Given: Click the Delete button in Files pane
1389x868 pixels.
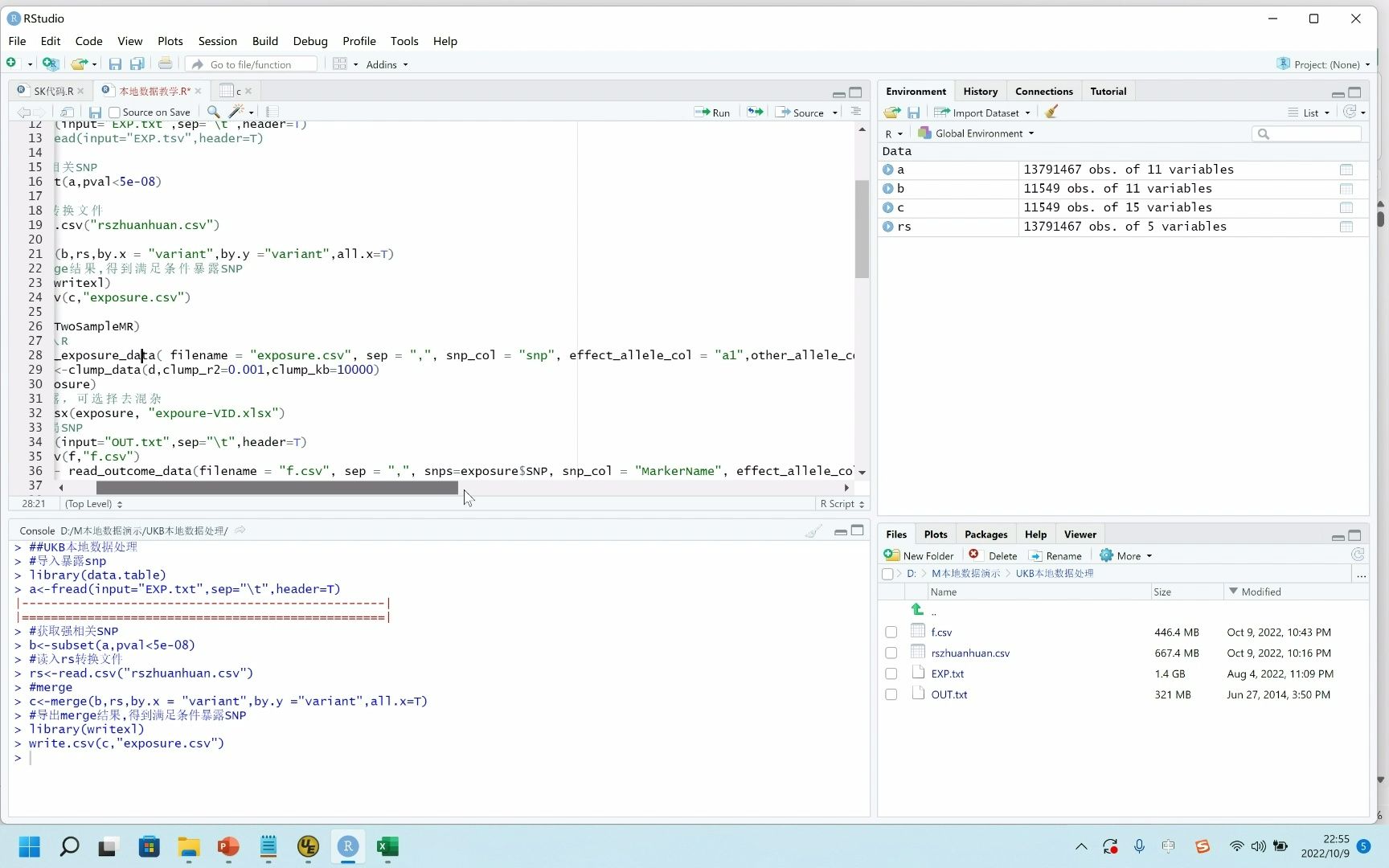Looking at the screenshot, I should click(994, 555).
